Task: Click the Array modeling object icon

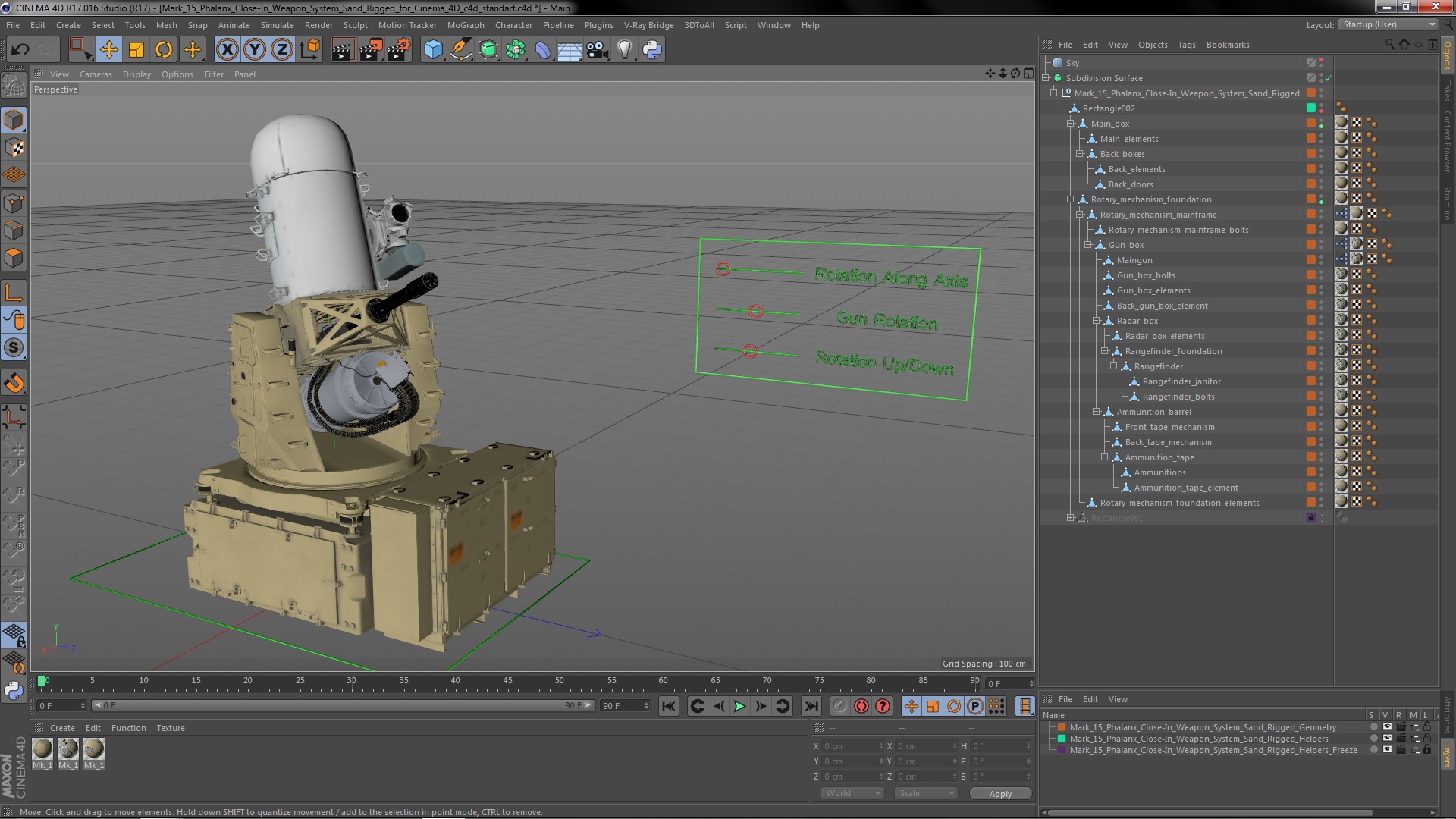Action: pos(516,50)
